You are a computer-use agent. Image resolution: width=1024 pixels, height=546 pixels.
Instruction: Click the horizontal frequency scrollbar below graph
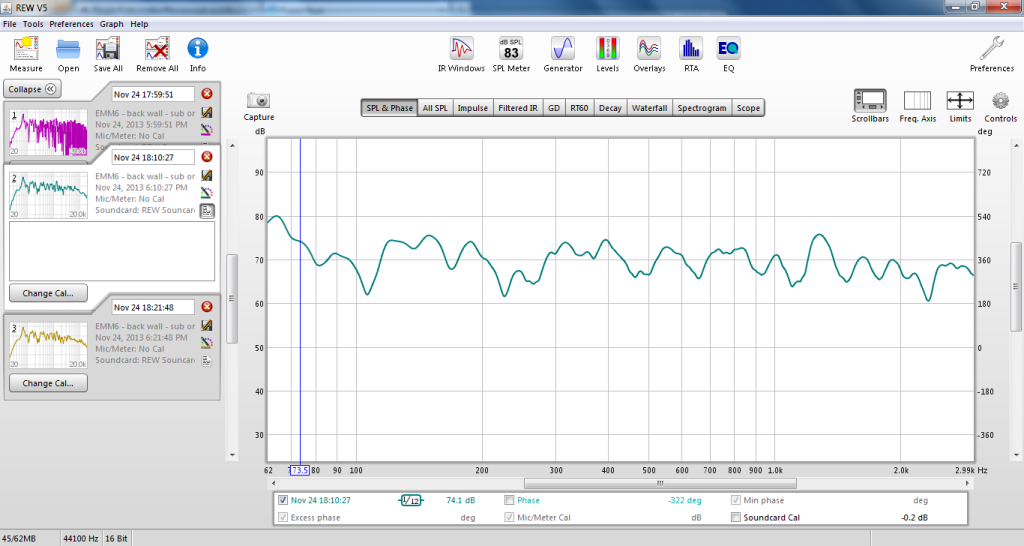click(x=620, y=483)
